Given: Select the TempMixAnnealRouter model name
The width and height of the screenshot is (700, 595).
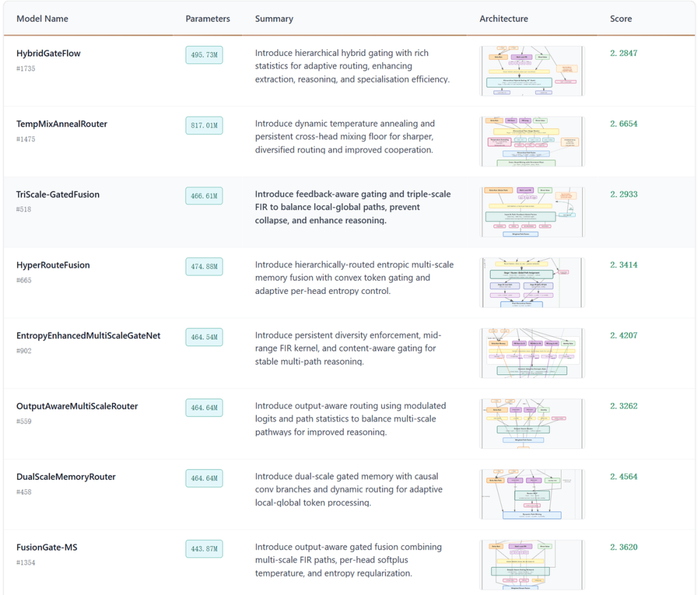Looking at the screenshot, I should click(x=61, y=124).
